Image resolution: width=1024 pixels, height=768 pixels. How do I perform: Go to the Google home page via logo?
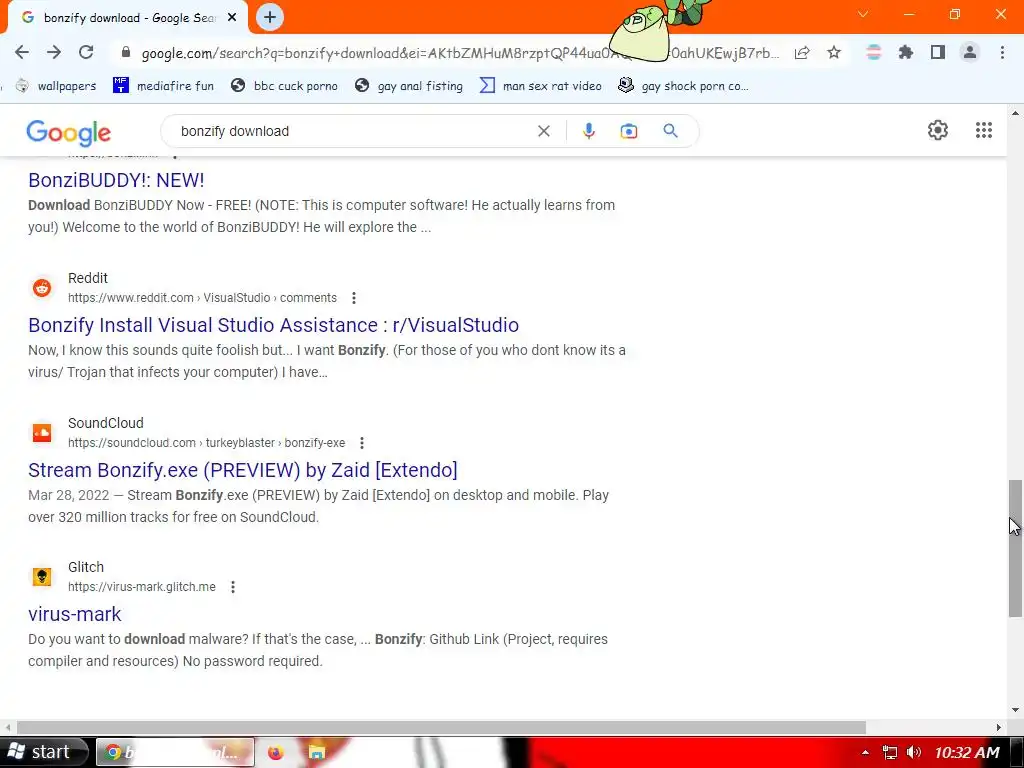69,132
